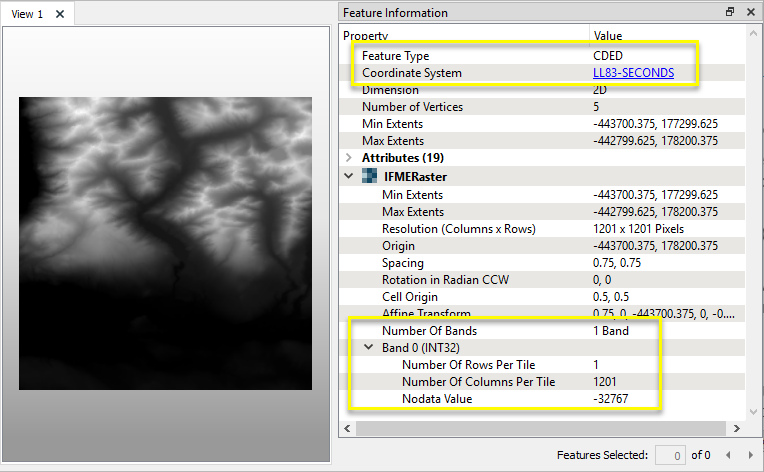Close the View 1 tab

click(x=60, y=14)
